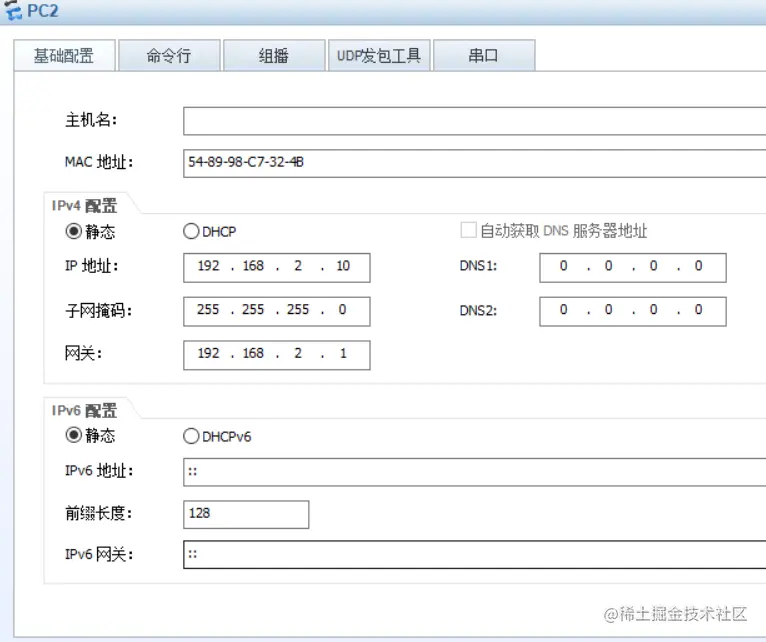Open the 组播 tab

(274, 56)
